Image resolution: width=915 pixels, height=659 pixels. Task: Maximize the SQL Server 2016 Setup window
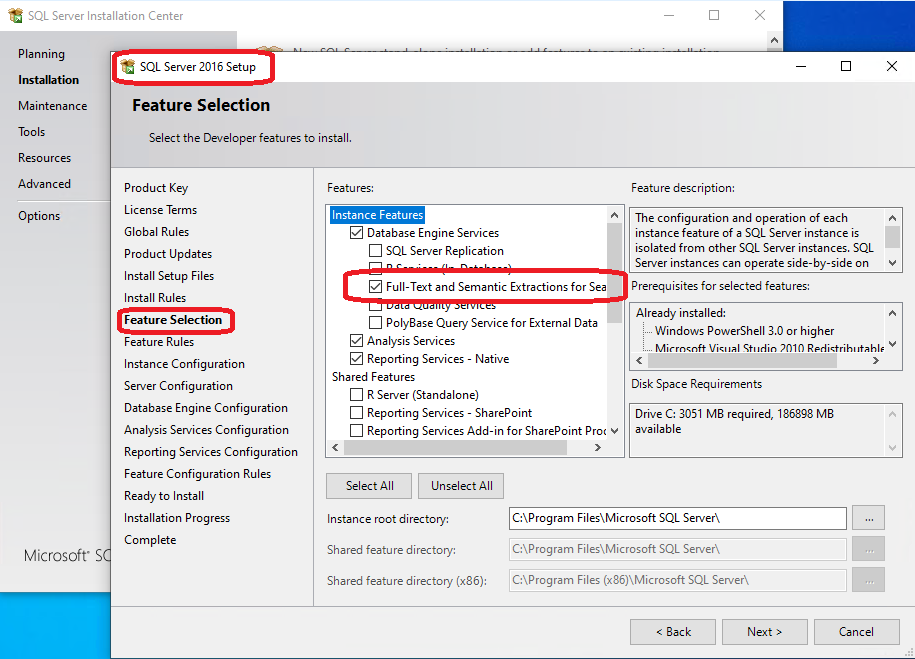click(x=846, y=67)
